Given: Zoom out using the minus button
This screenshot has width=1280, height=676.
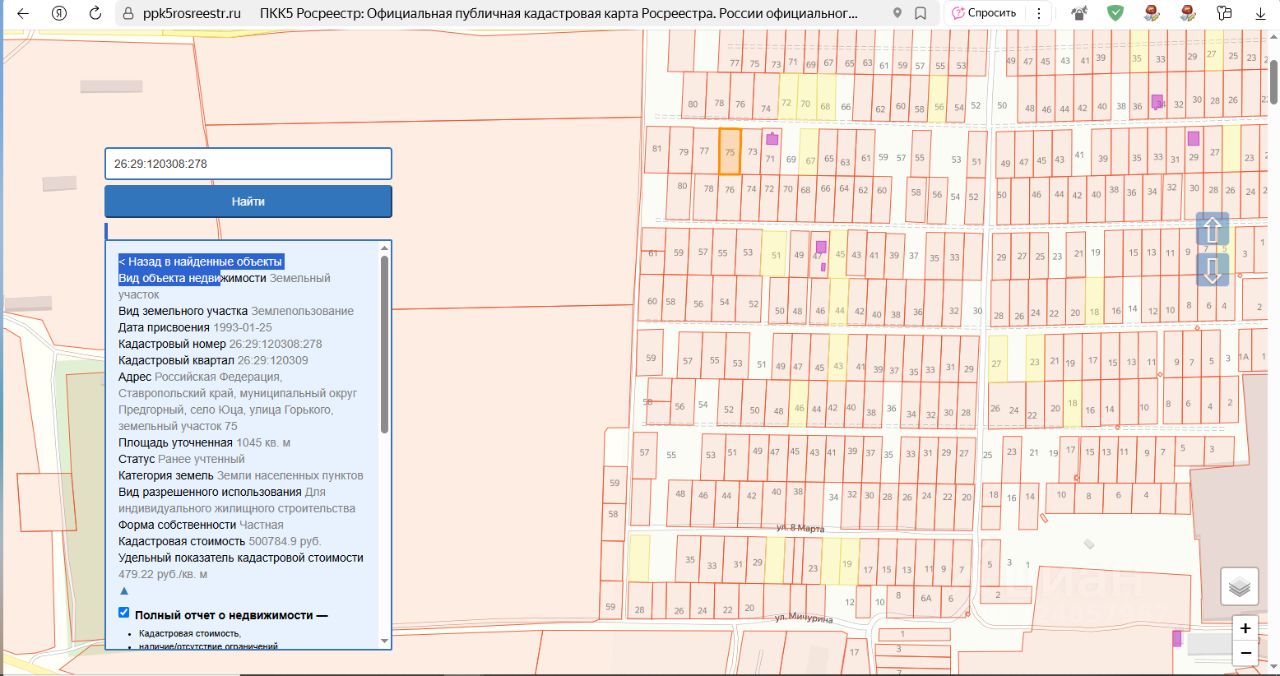Looking at the screenshot, I should point(1245,653).
